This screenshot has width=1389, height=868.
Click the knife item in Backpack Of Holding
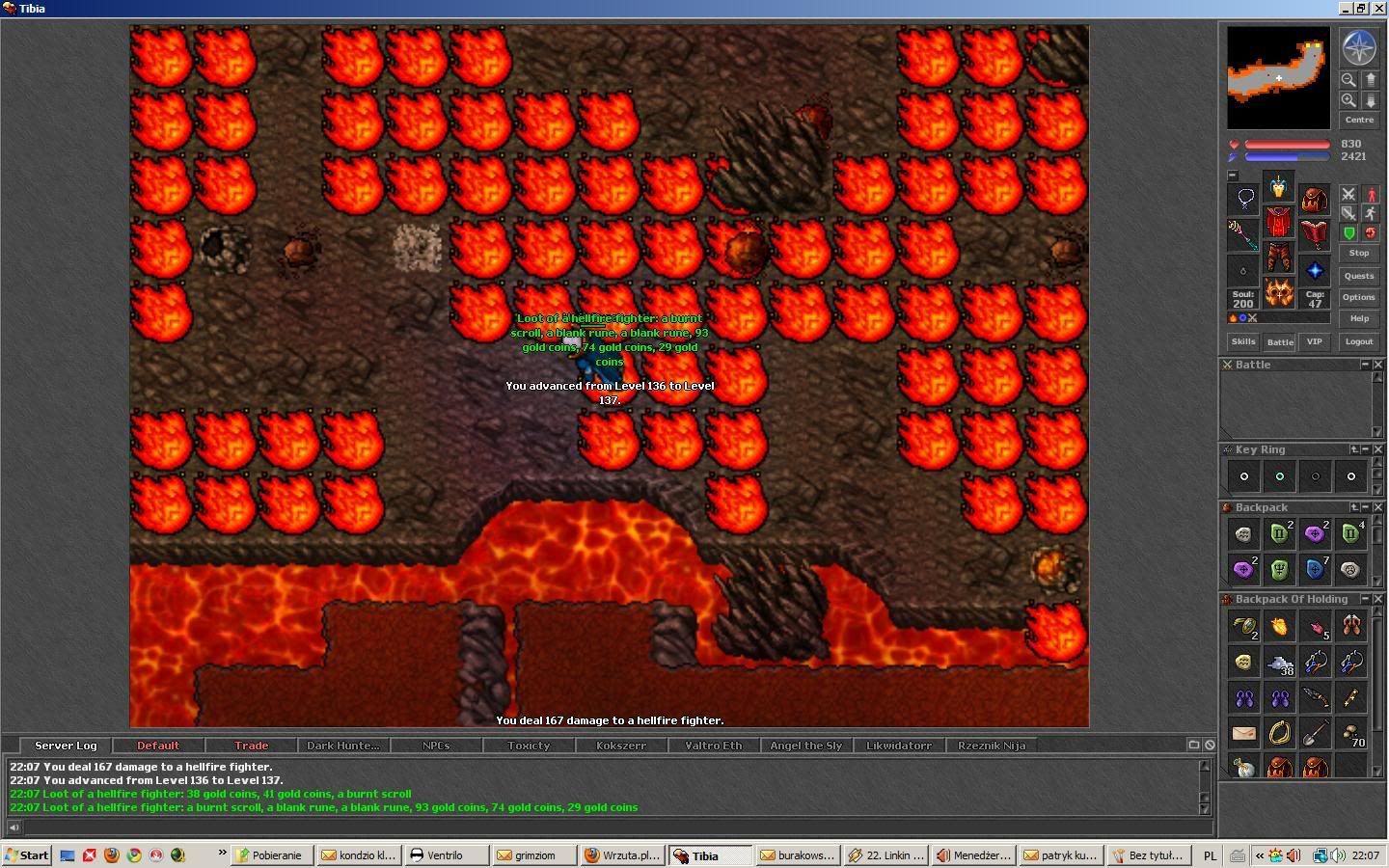[x=1316, y=697]
